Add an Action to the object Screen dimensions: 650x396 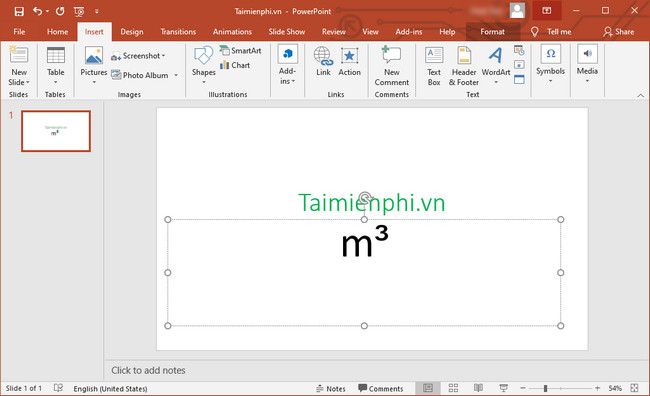[349, 61]
